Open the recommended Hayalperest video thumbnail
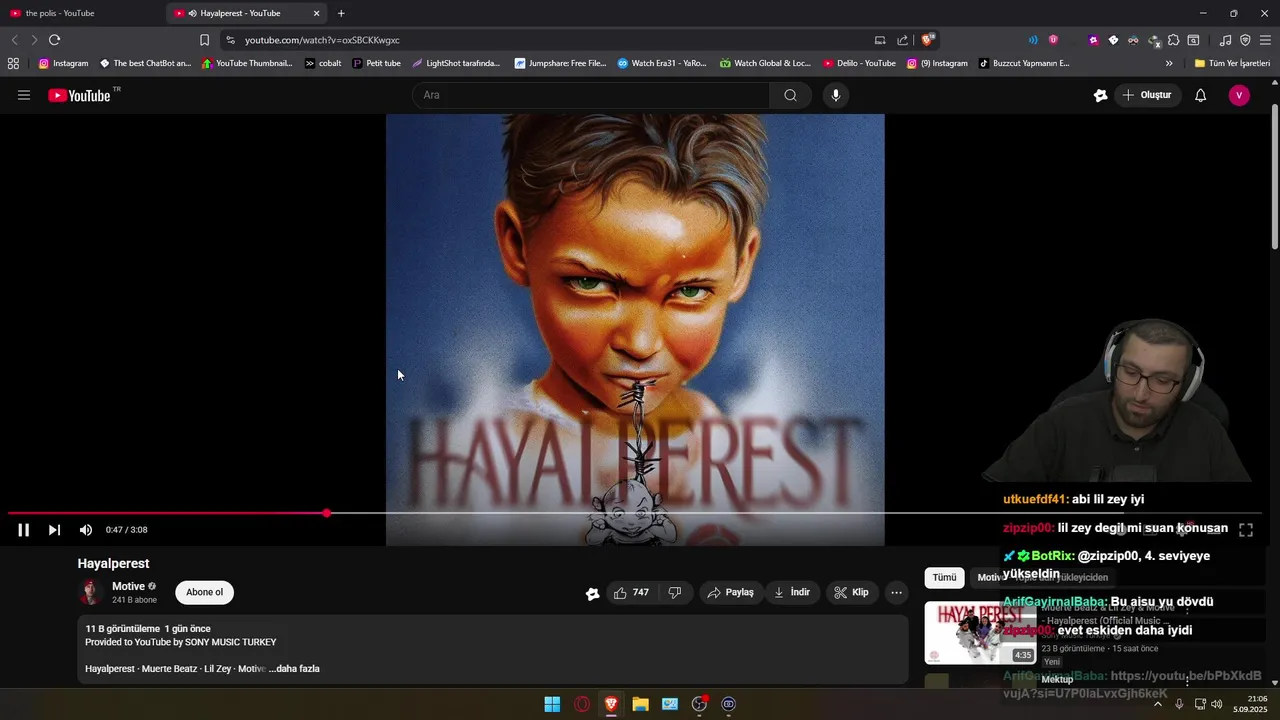 [x=980, y=633]
